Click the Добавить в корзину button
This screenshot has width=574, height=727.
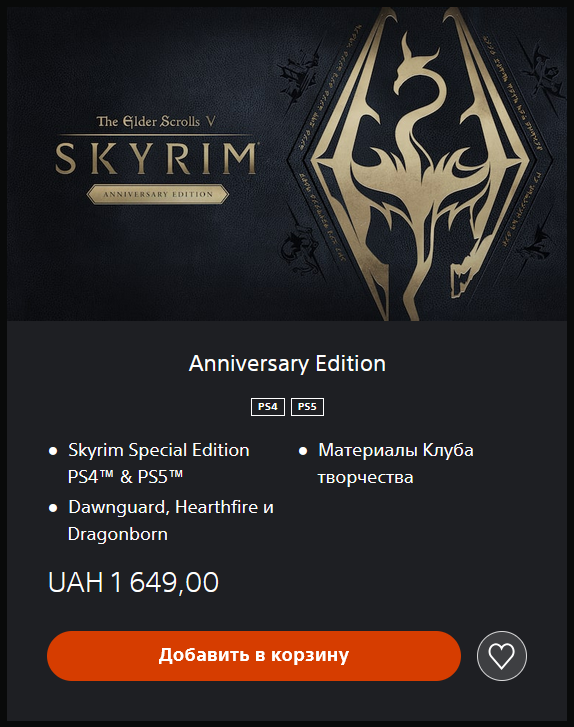pos(254,656)
